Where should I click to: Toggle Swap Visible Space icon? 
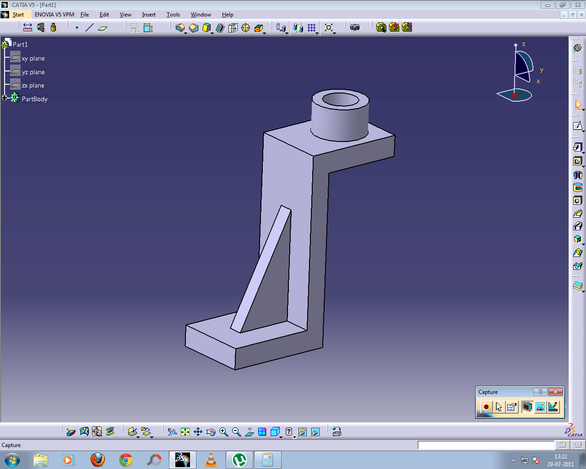(x=315, y=432)
